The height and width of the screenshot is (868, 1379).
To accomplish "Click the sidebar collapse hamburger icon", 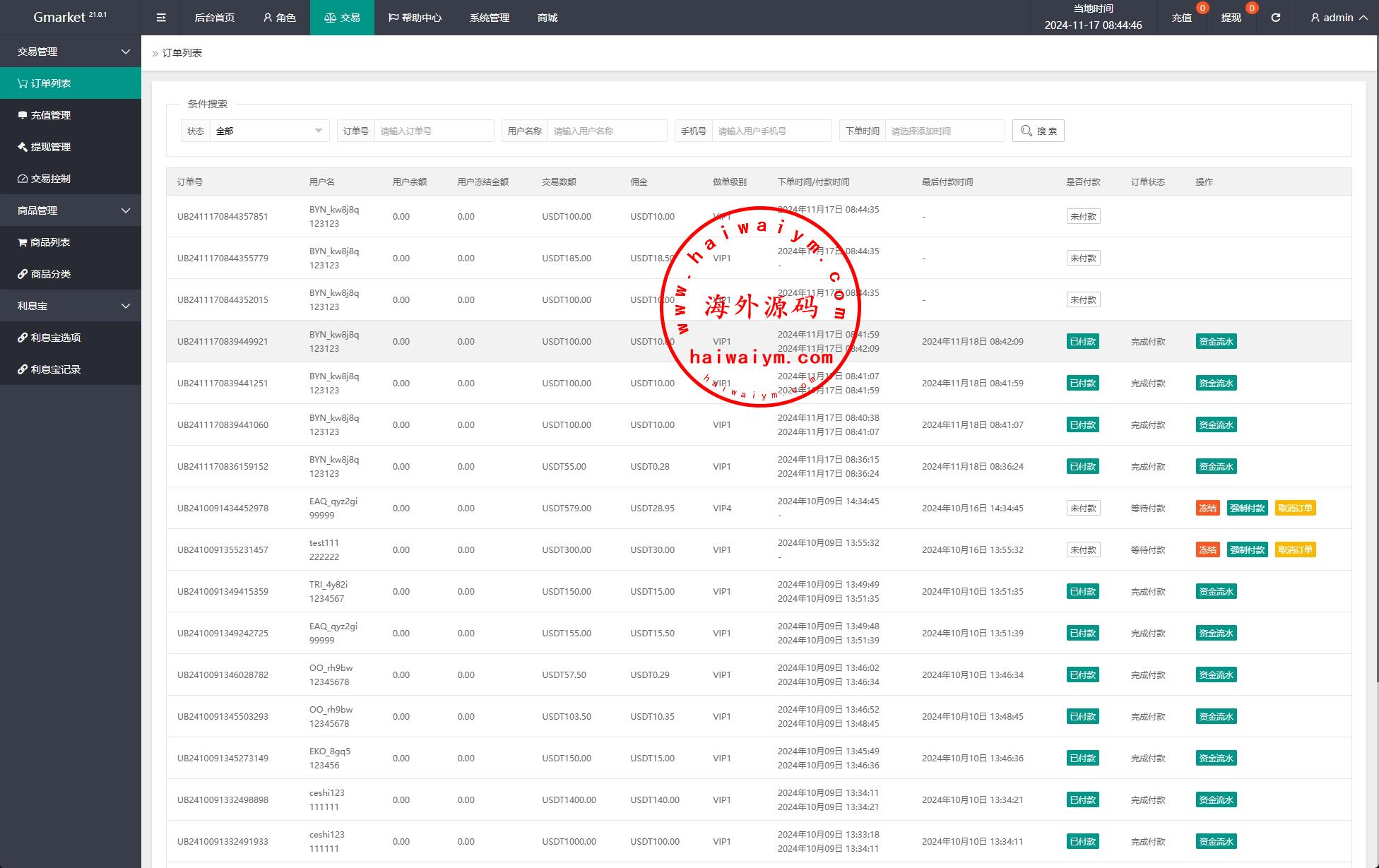I will 161,18.
